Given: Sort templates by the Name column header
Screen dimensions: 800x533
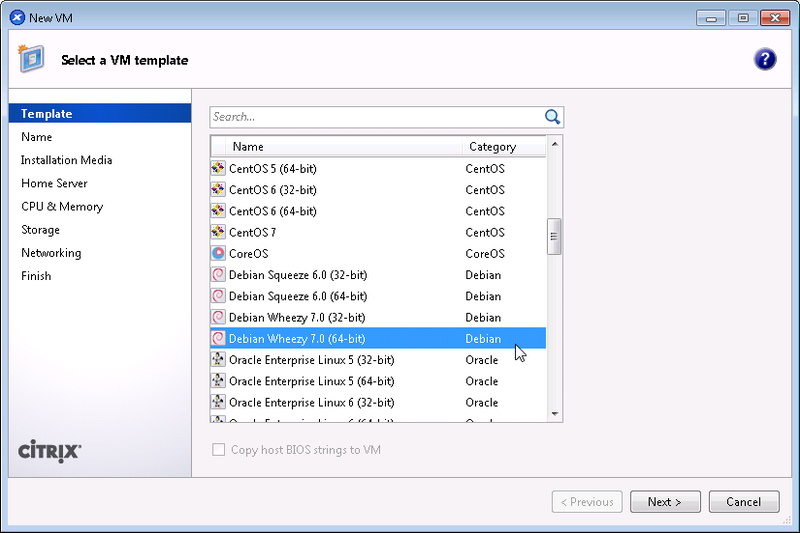Looking at the screenshot, I should tap(343, 147).
